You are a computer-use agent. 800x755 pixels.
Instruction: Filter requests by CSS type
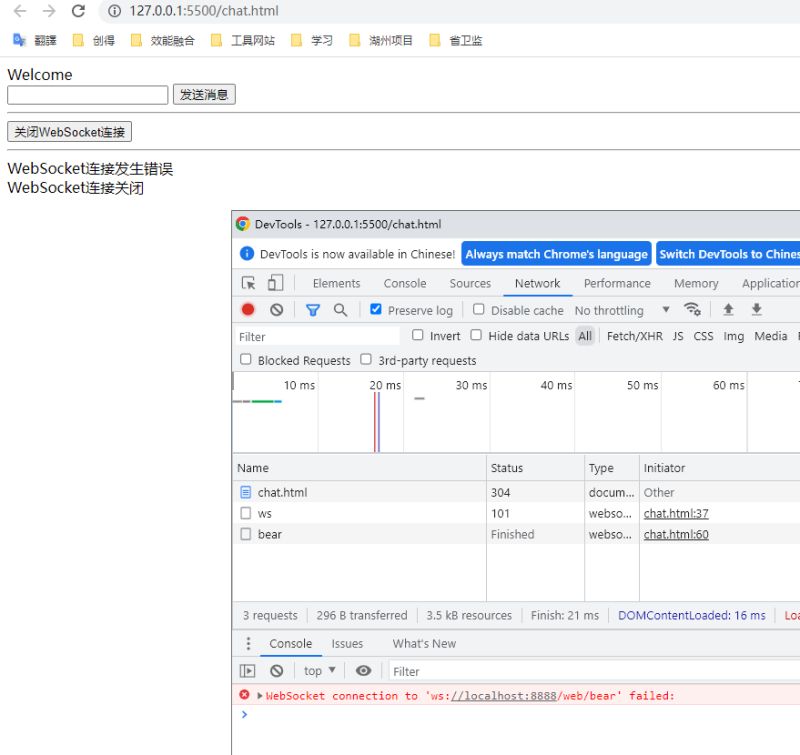pos(703,336)
